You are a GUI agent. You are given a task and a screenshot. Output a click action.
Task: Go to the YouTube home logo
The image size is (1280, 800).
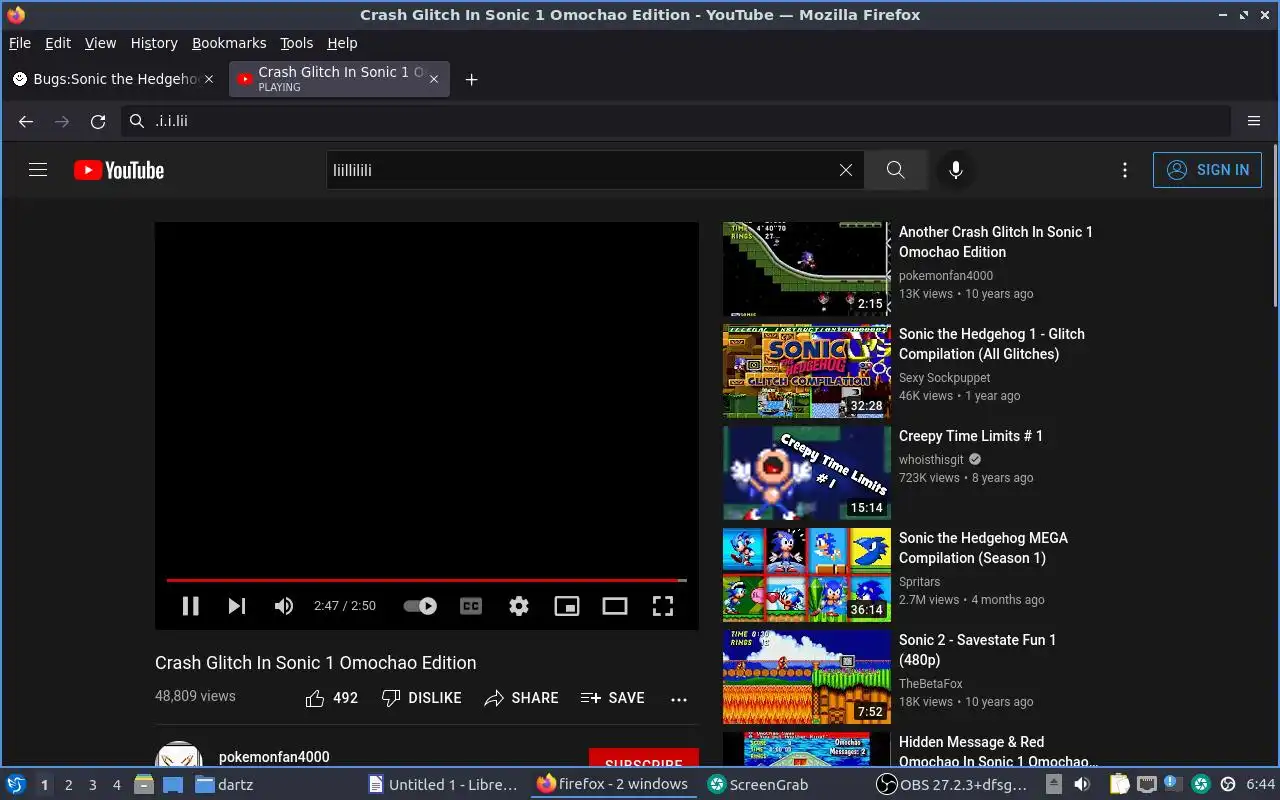pos(119,170)
